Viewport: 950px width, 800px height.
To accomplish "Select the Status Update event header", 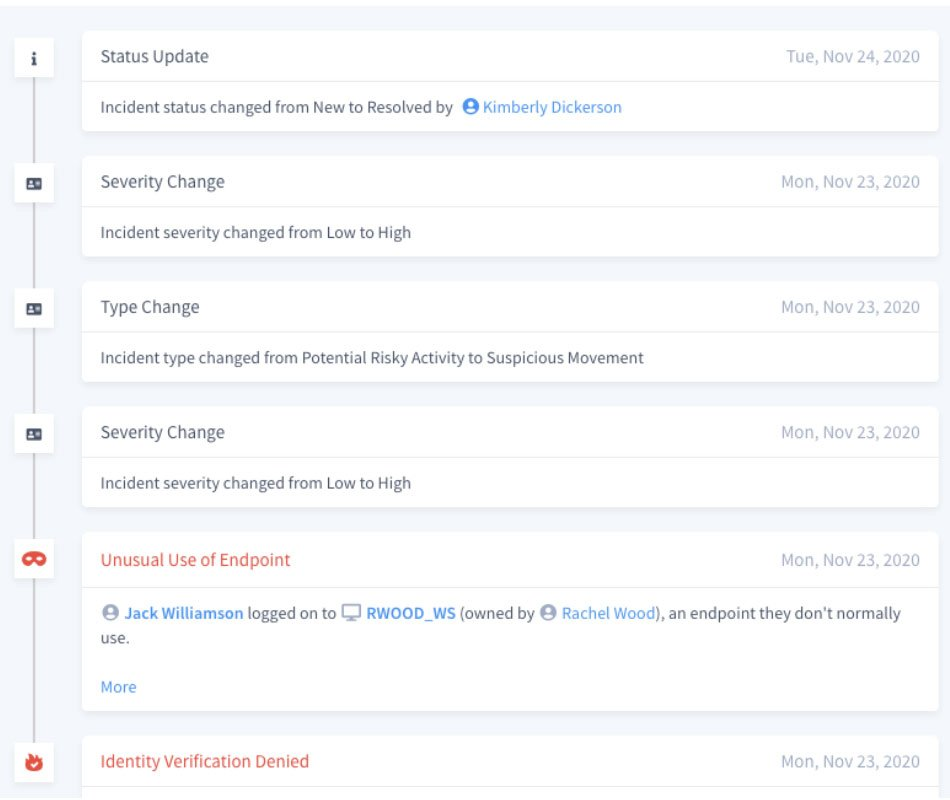I will tap(154, 57).
